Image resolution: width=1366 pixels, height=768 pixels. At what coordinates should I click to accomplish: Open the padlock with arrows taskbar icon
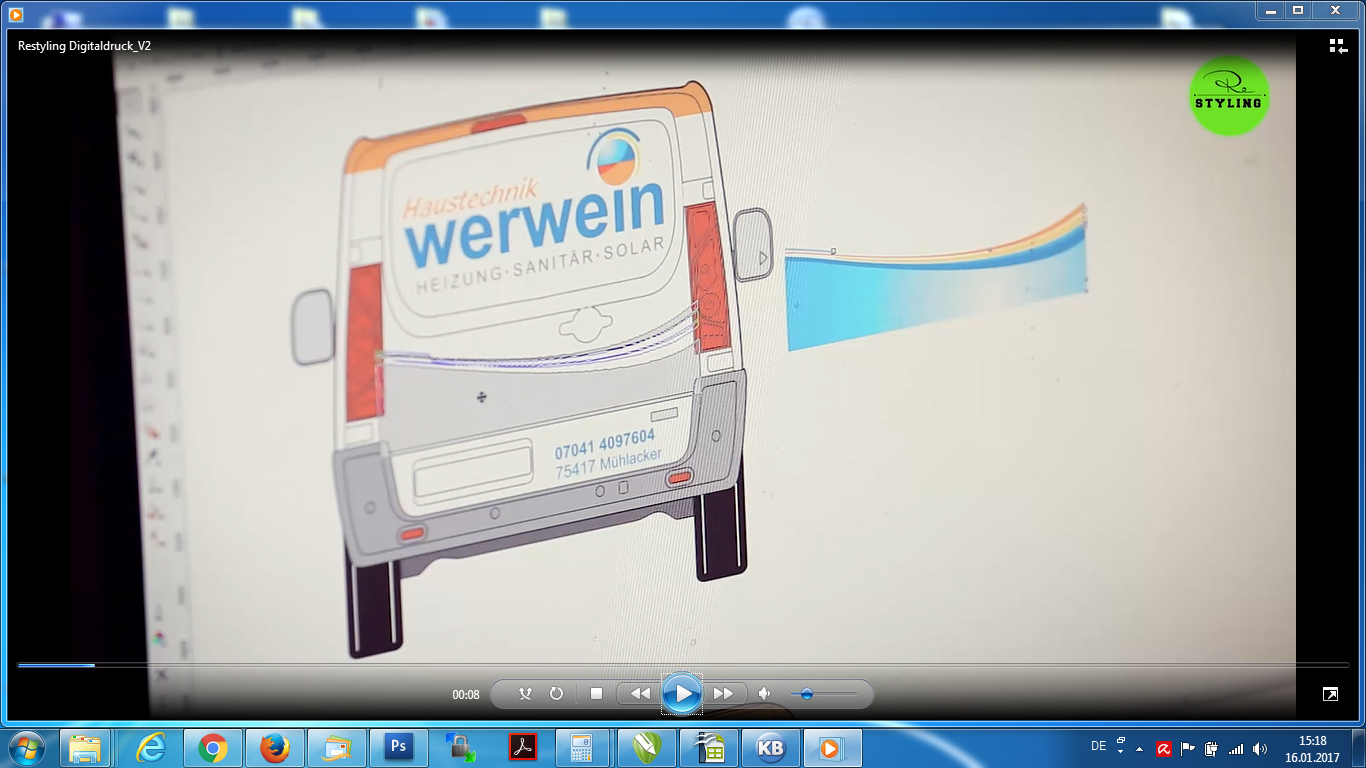coord(460,748)
